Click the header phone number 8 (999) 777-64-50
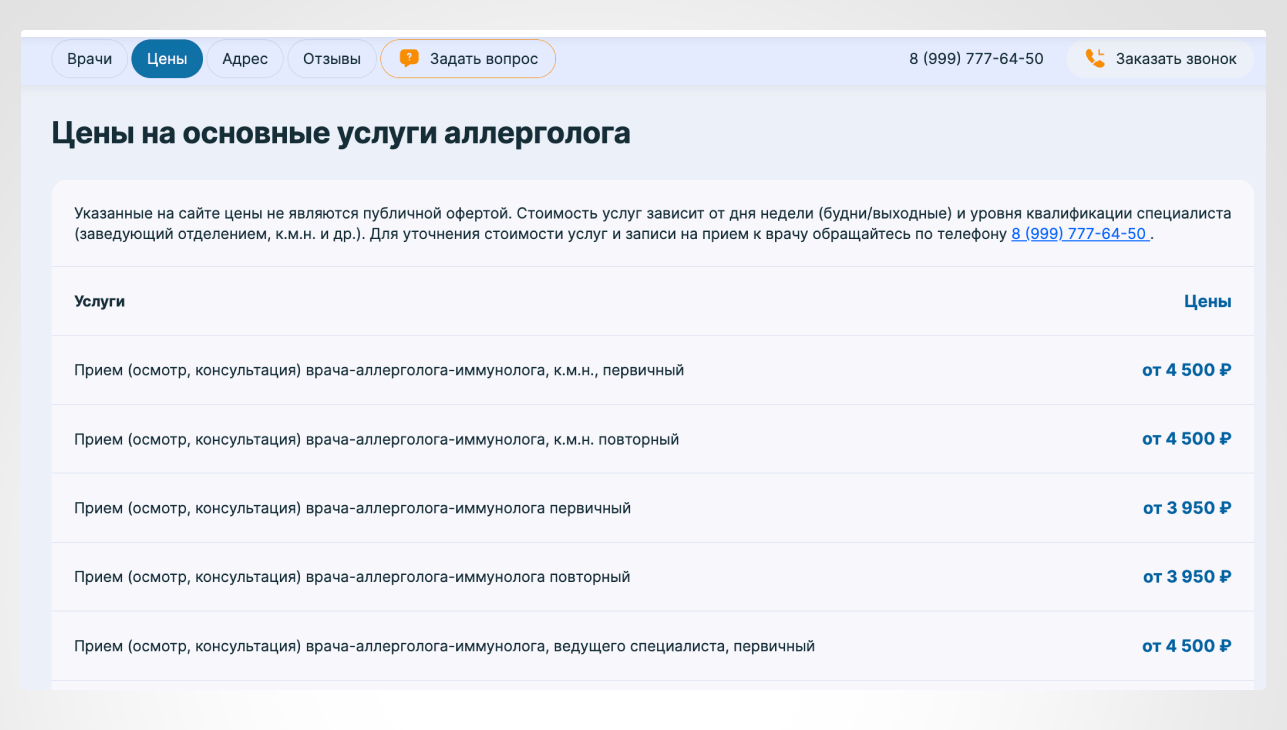This screenshot has height=730, width=1287. coord(976,59)
